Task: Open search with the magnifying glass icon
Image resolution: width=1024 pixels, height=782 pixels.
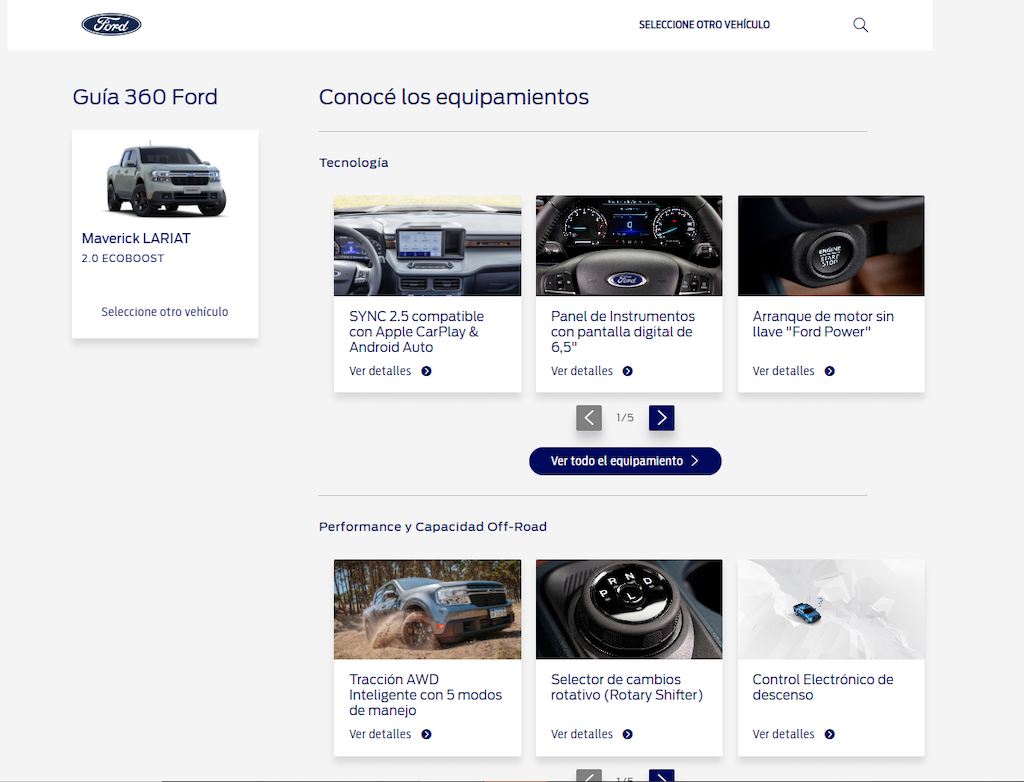Action: 860,25
